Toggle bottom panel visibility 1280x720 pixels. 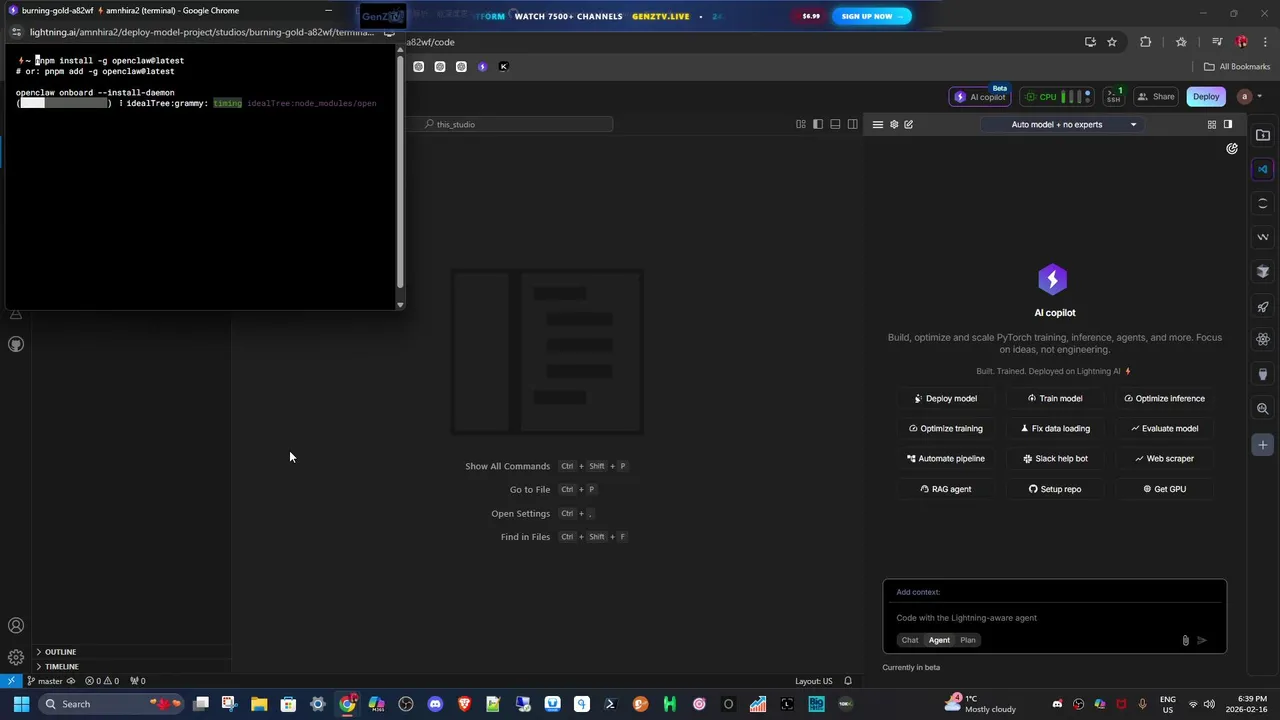point(835,124)
